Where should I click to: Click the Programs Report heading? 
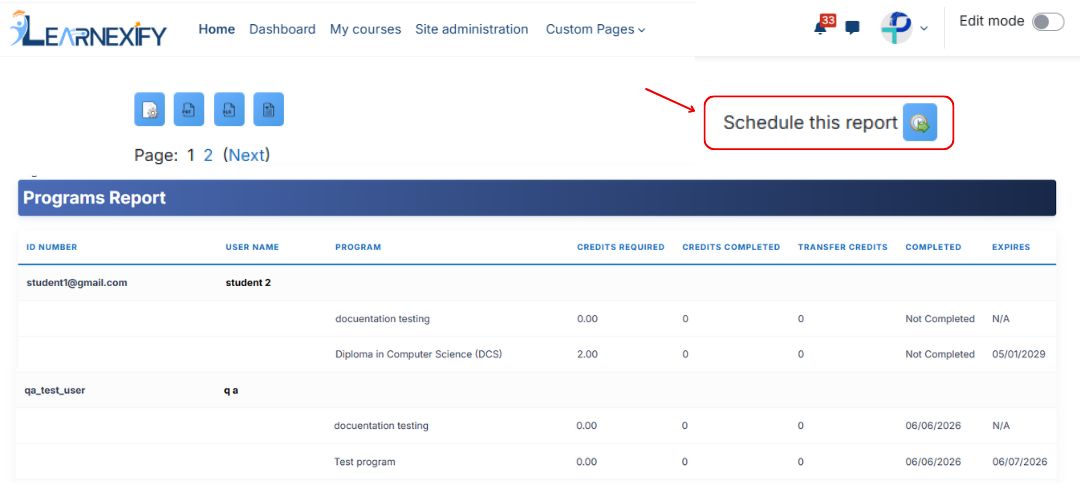click(94, 198)
